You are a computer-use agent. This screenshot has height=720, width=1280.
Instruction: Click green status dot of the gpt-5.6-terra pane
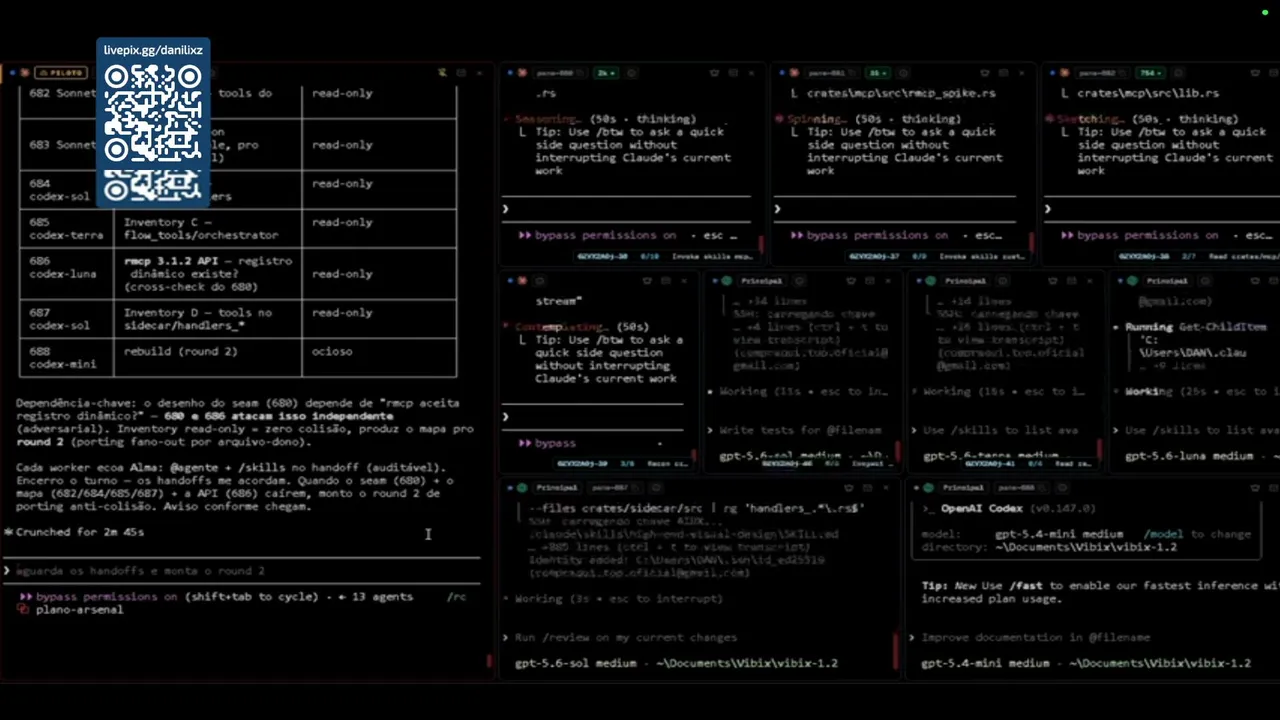point(930,281)
